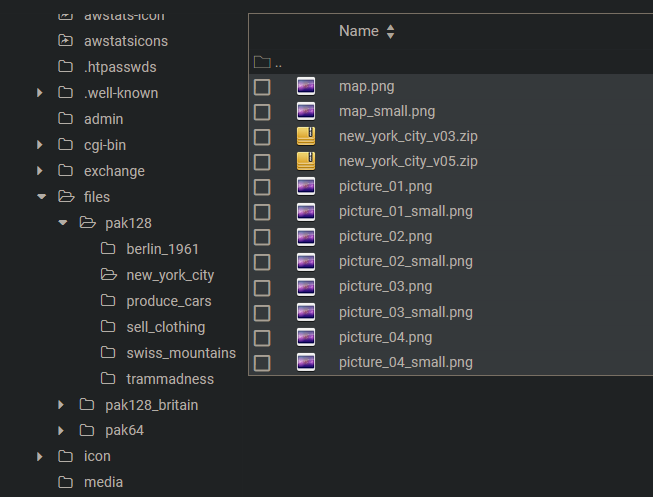This screenshot has width=653, height=497.
Task: Expand the cgi-bin folder arrow
Action: click(40, 145)
